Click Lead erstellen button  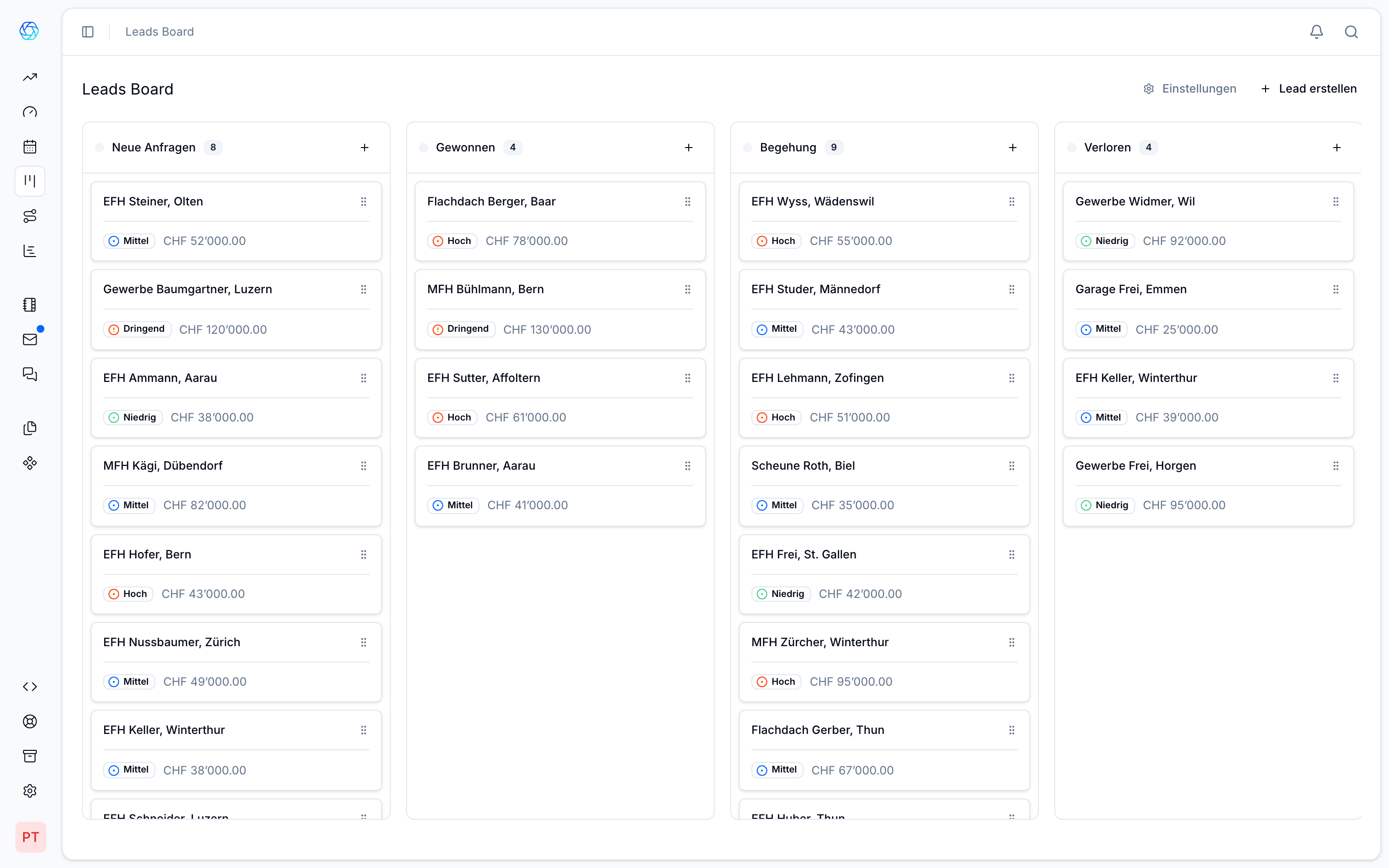click(x=1308, y=88)
